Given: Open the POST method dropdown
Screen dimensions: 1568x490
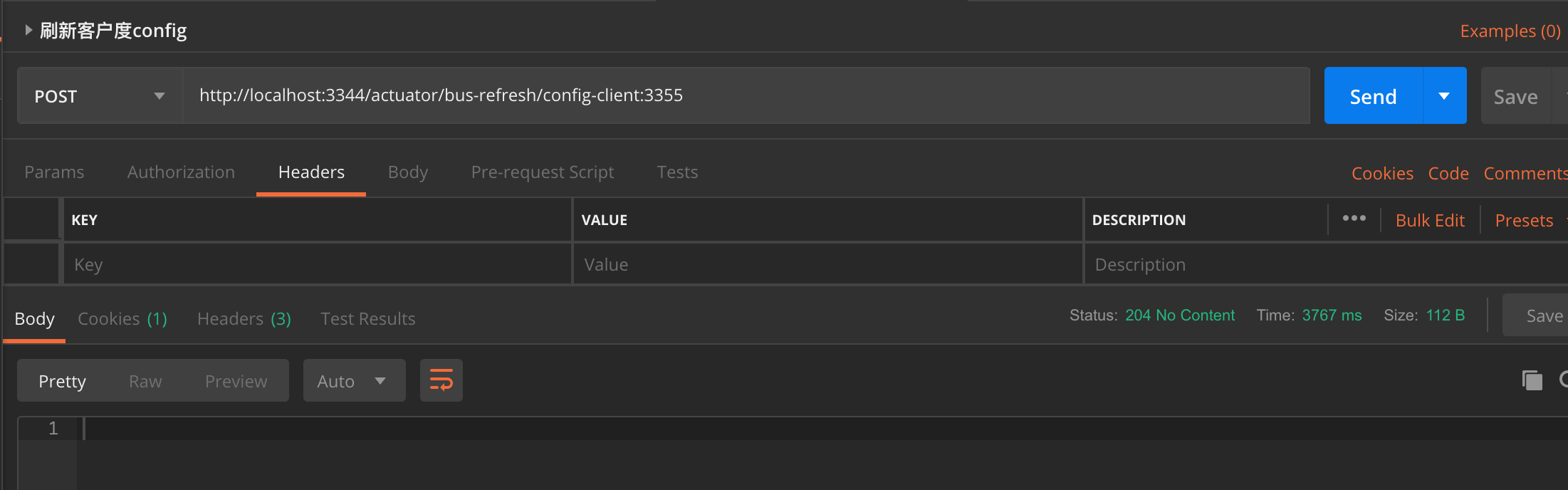Looking at the screenshot, I should click(x=100, y=96).
